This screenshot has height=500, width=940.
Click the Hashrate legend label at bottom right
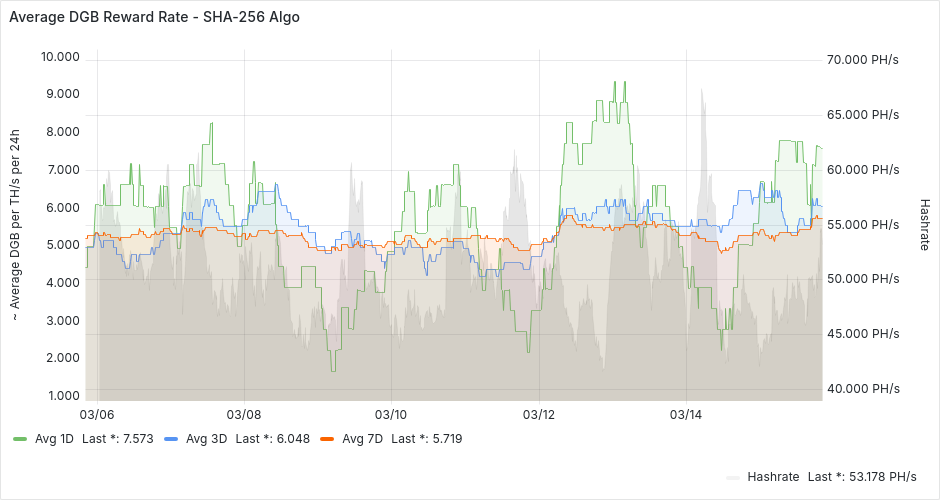coord(773,476)
